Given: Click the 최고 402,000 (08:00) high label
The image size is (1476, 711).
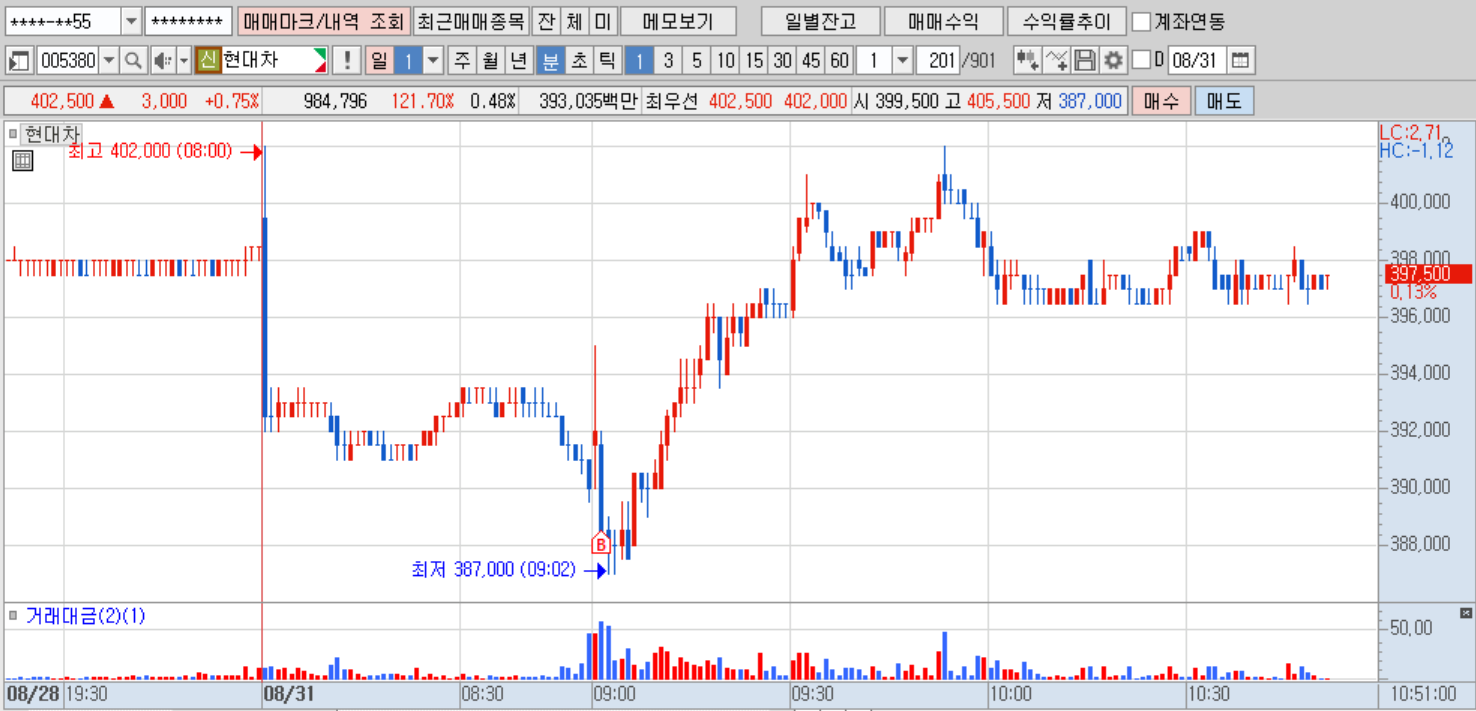Looking at the screenshot, I should [150, 151].
